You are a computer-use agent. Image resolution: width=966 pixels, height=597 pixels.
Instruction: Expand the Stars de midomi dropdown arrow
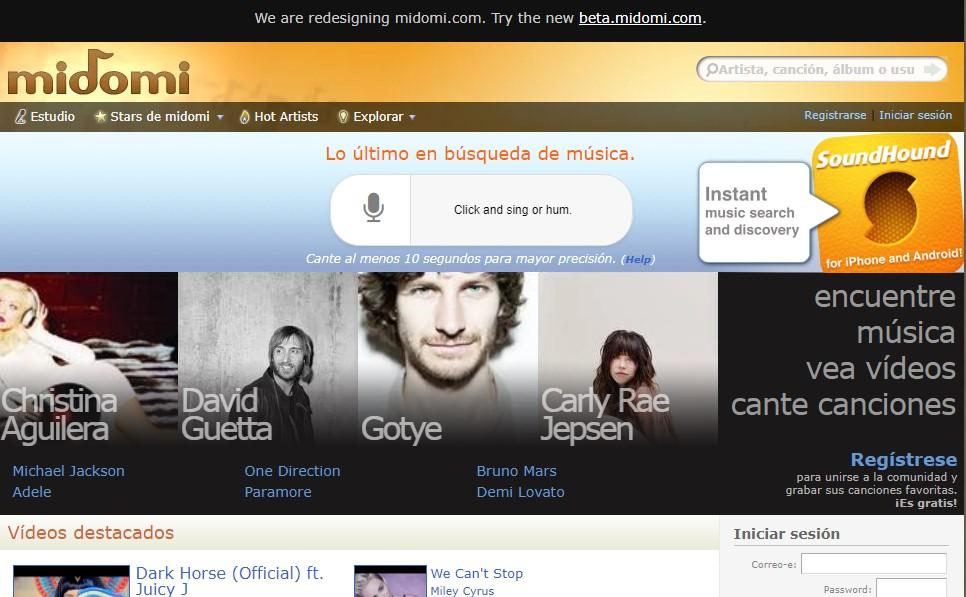[x=220, y=118]
